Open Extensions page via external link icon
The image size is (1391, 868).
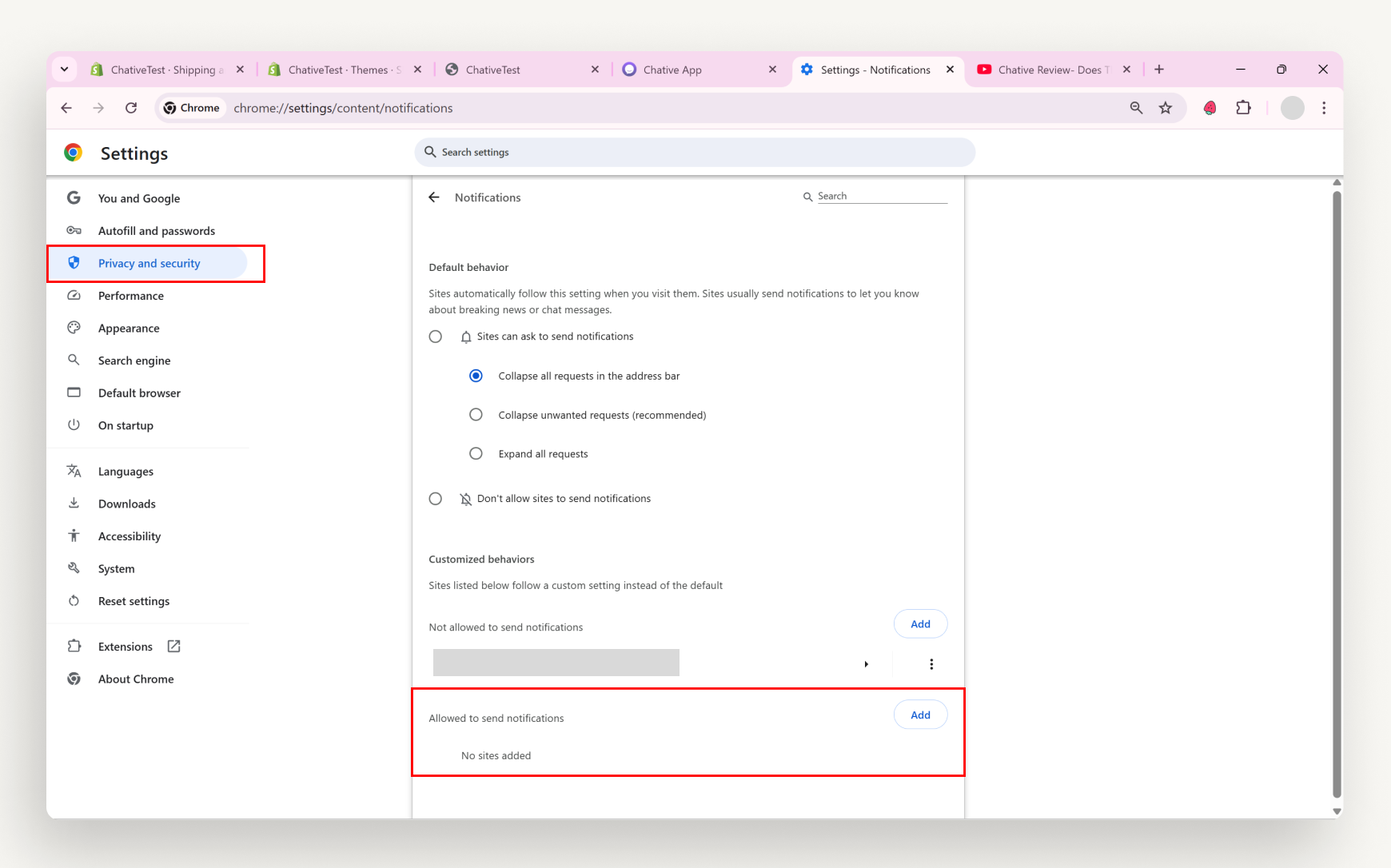pyautogui.click(x=173, y=646)
